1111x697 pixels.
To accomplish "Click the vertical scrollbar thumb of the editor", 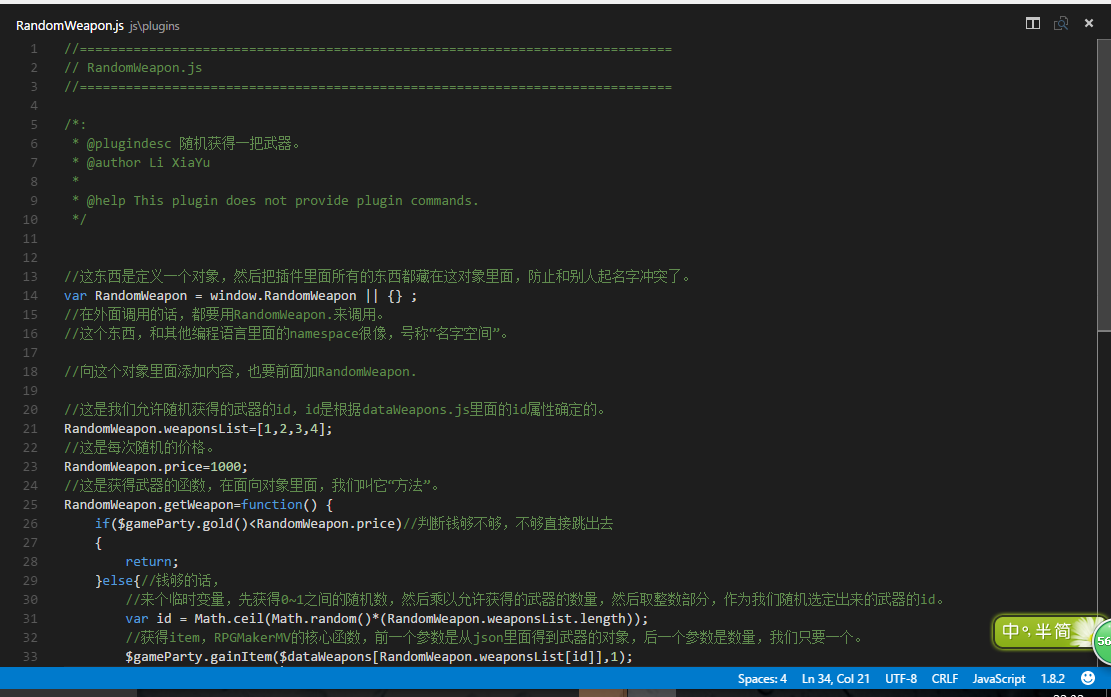I will pyautogui.click(x=1104, y=184).
